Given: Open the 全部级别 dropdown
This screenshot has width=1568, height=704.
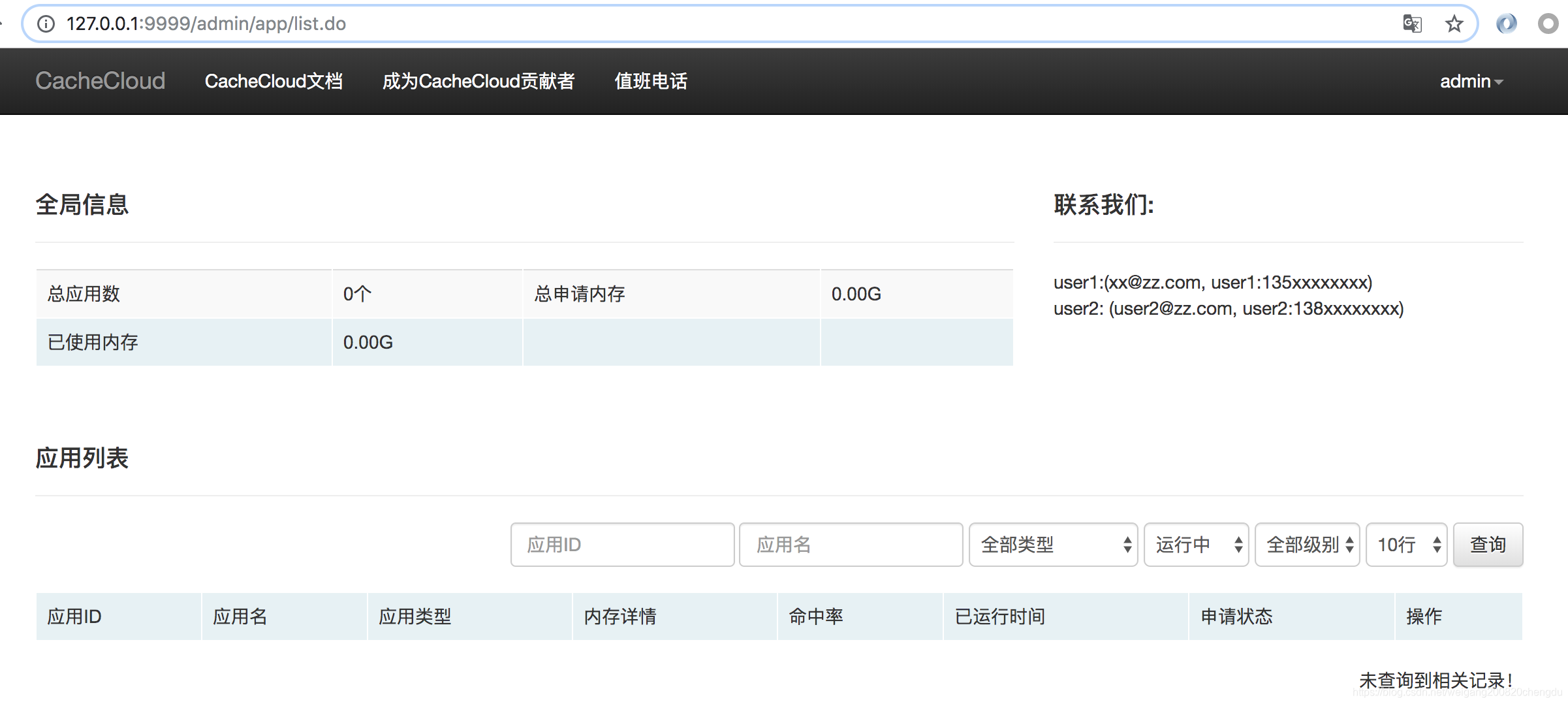Looking at the screenshot, I should [1307, 545].
